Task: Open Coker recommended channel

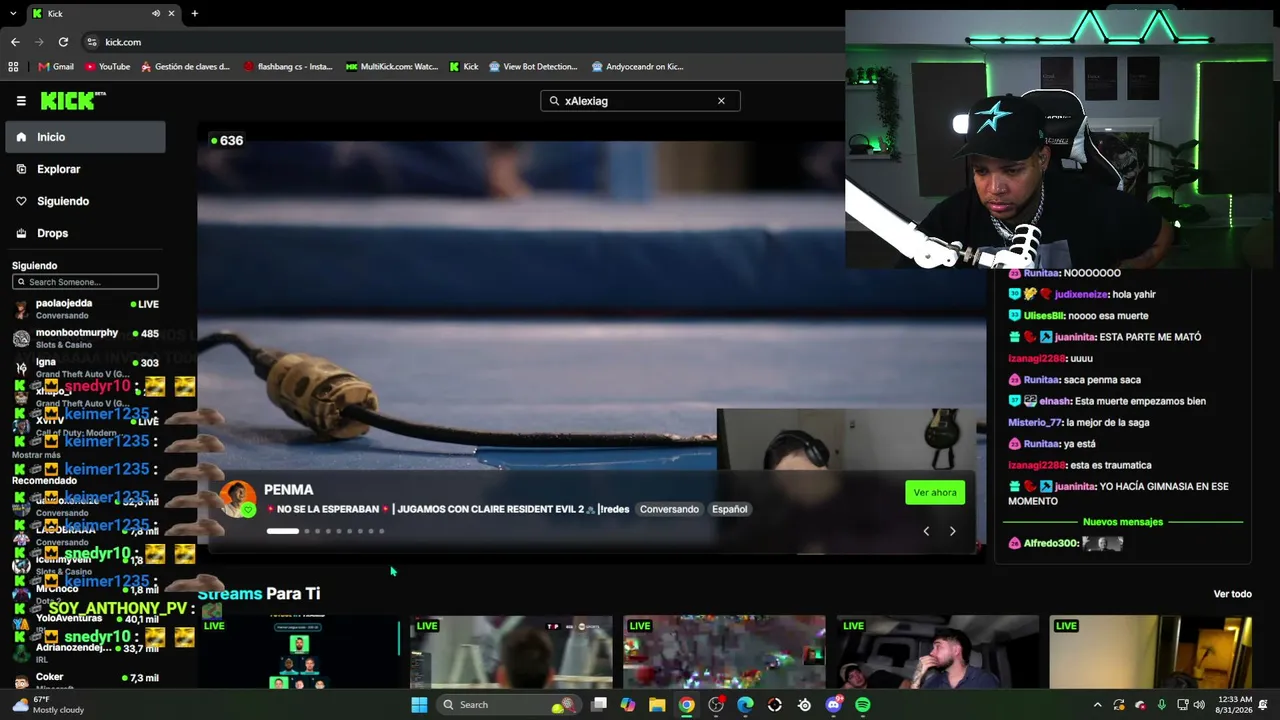Action: point(85,681)
